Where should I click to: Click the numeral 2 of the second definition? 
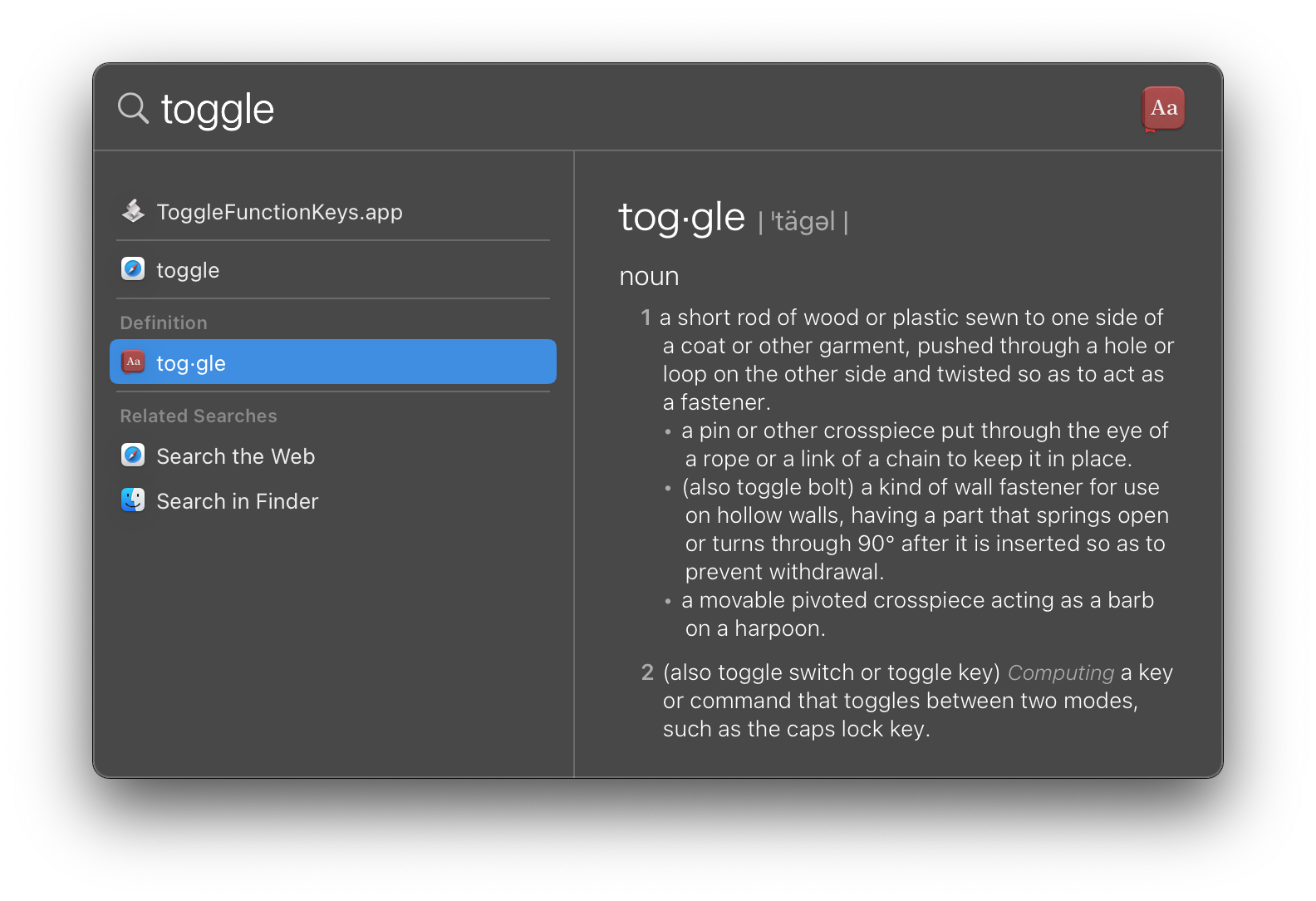click(647, 672)
